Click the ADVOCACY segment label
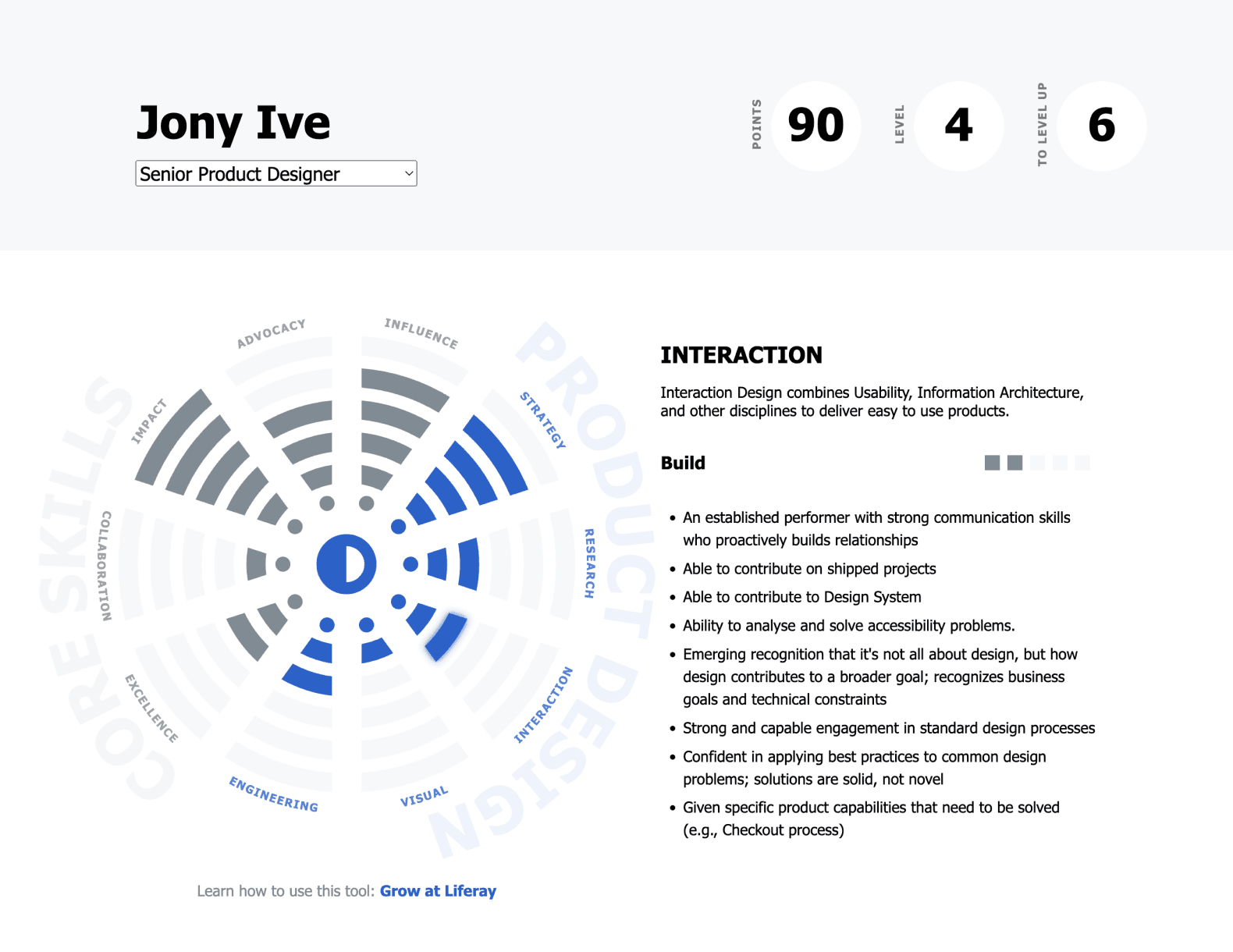This screenshot has height=952, width=1233. 271,333
